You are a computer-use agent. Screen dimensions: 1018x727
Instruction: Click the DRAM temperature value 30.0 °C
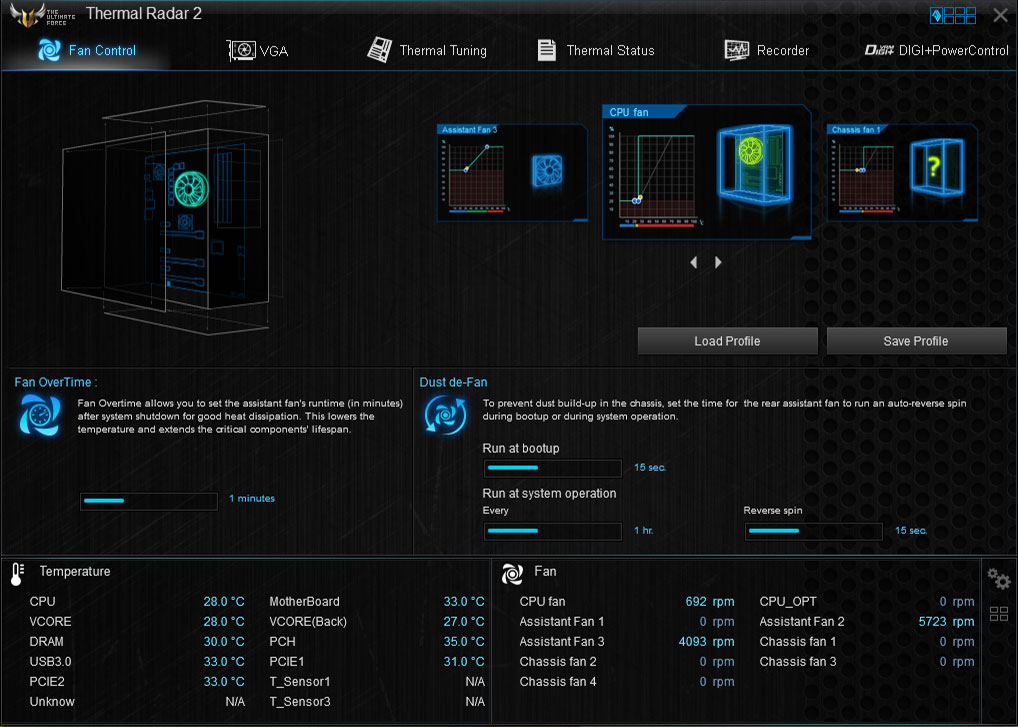pyautogui.click(x=224, y=642)
